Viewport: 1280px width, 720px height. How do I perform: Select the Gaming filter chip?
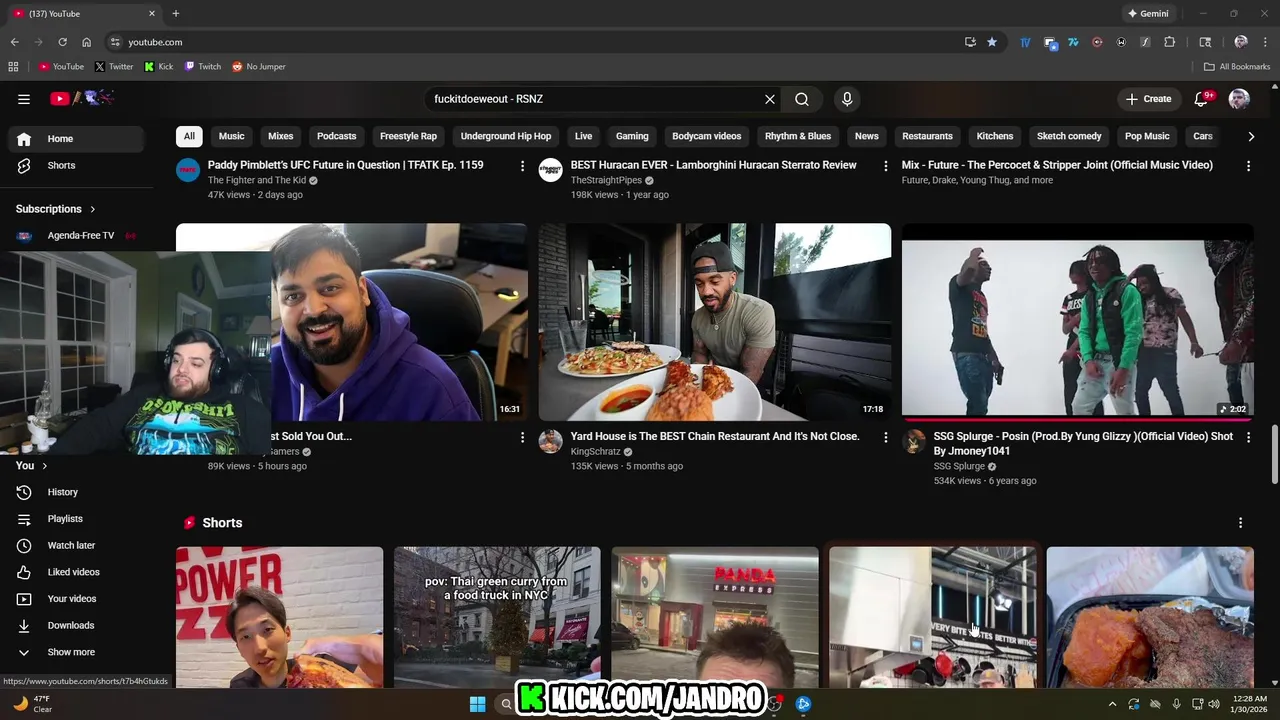click(x=632, y=136)
